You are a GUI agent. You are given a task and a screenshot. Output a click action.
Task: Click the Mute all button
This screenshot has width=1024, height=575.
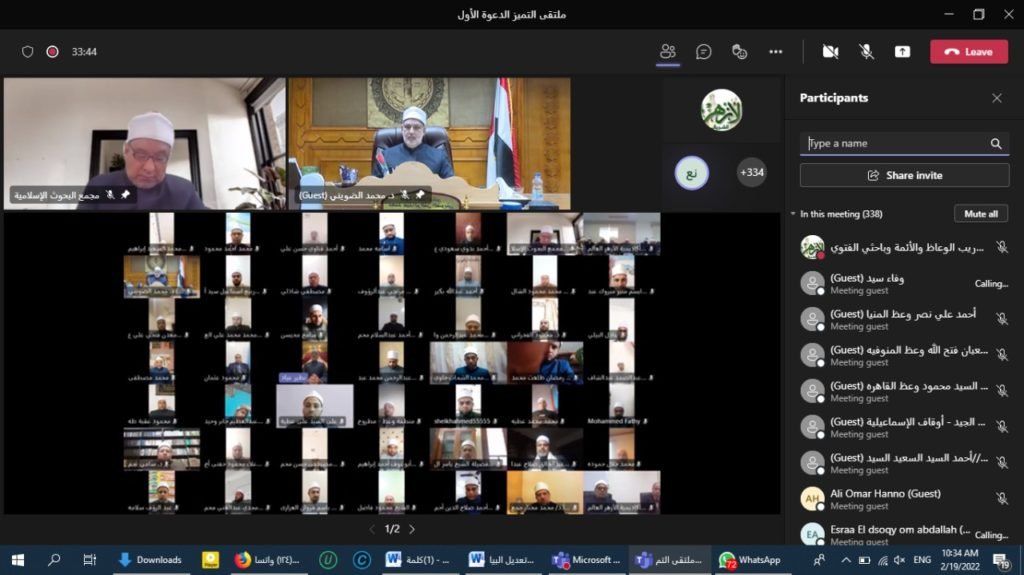[980, 214]
